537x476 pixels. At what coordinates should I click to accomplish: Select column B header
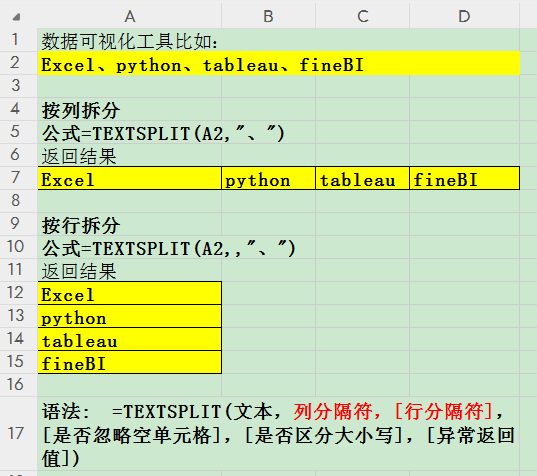point(268,16)
